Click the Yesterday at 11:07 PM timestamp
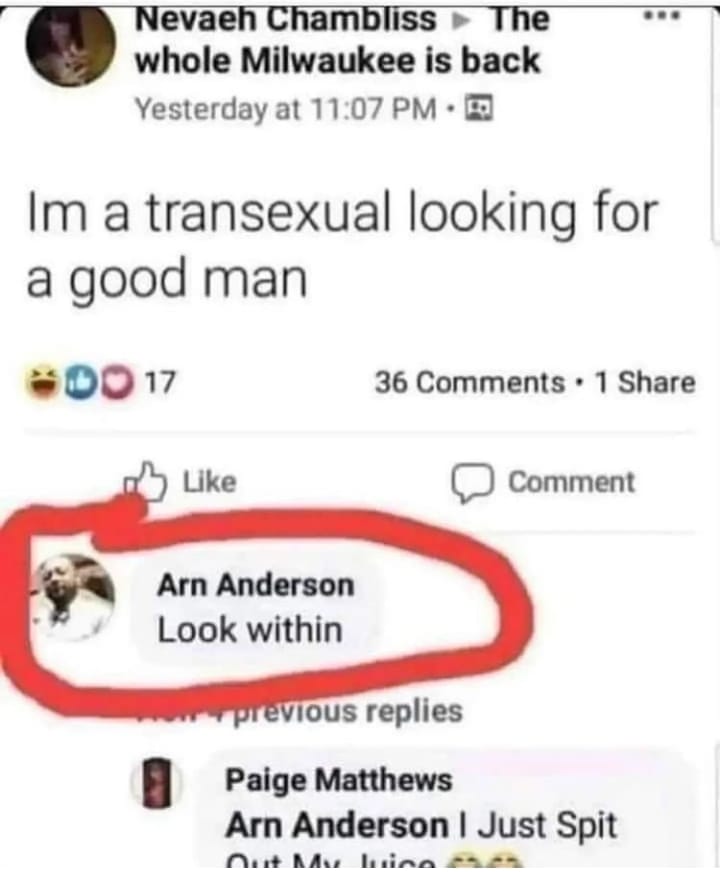This screenshot has height=872, width=720. pos(286,108)
